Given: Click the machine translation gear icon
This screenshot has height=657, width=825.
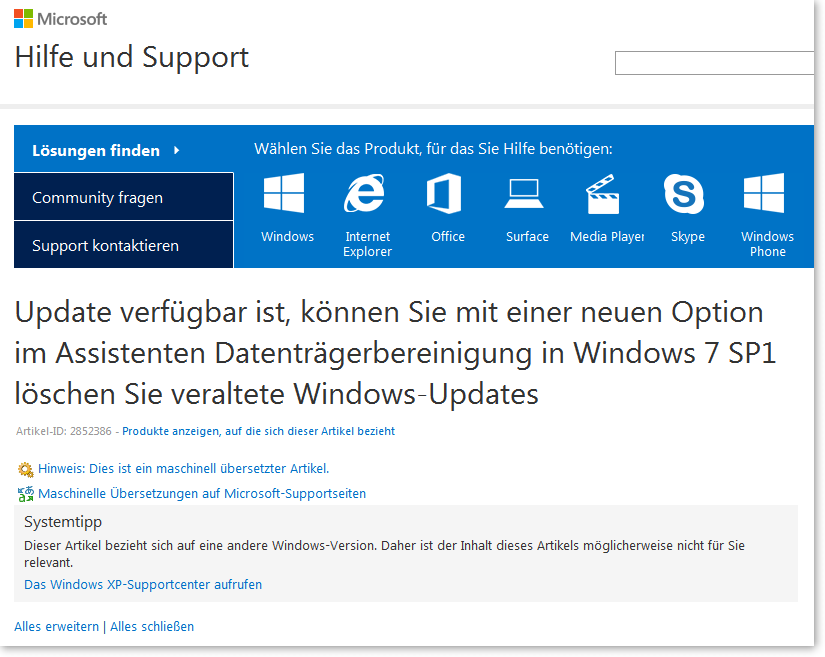Looking at the screenshot, I should click(25, 469).
